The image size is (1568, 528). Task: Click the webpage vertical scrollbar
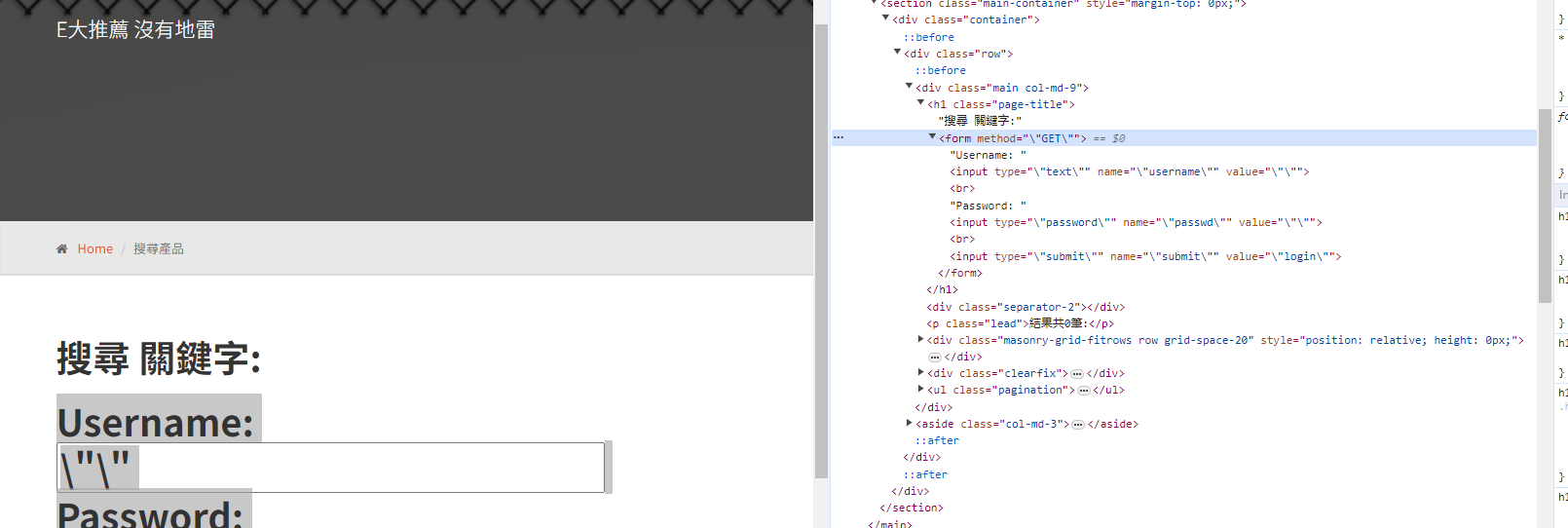pos(821,251)
